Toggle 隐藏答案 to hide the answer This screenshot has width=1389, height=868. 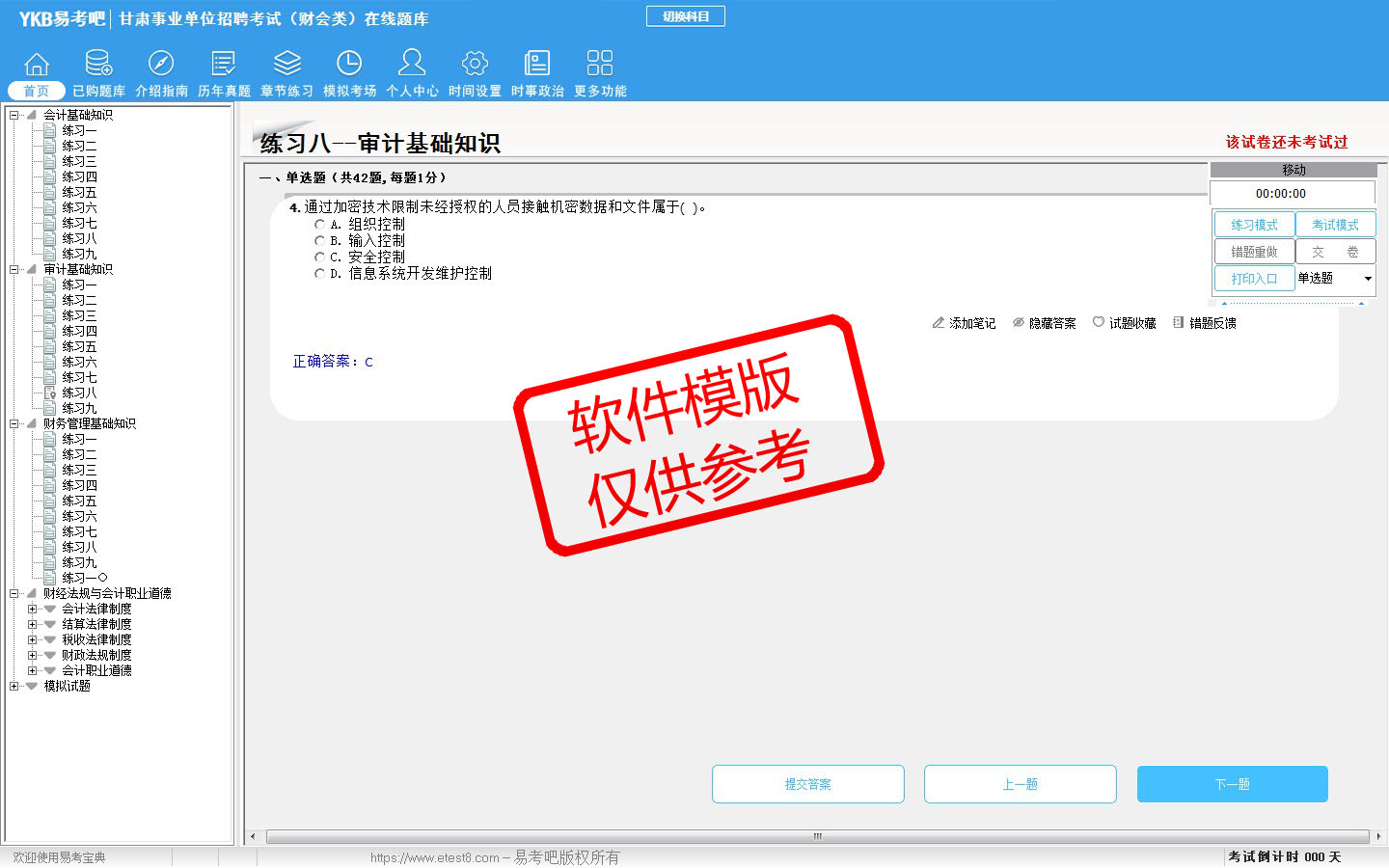1044,323
